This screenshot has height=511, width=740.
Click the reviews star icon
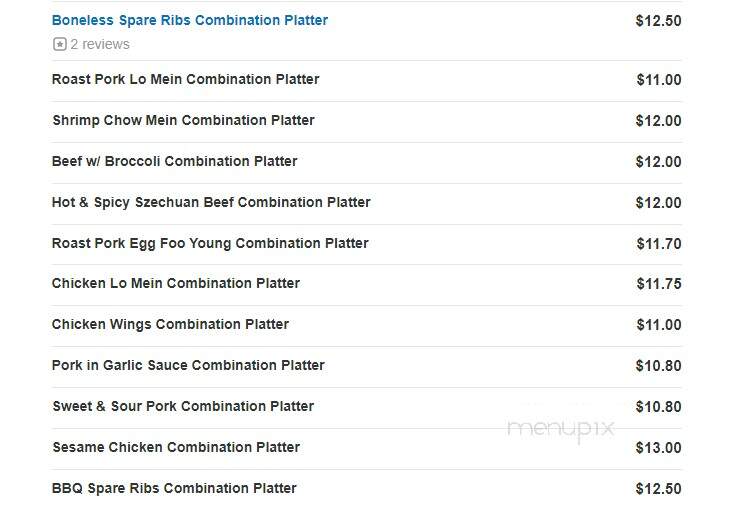coord(59,44)
